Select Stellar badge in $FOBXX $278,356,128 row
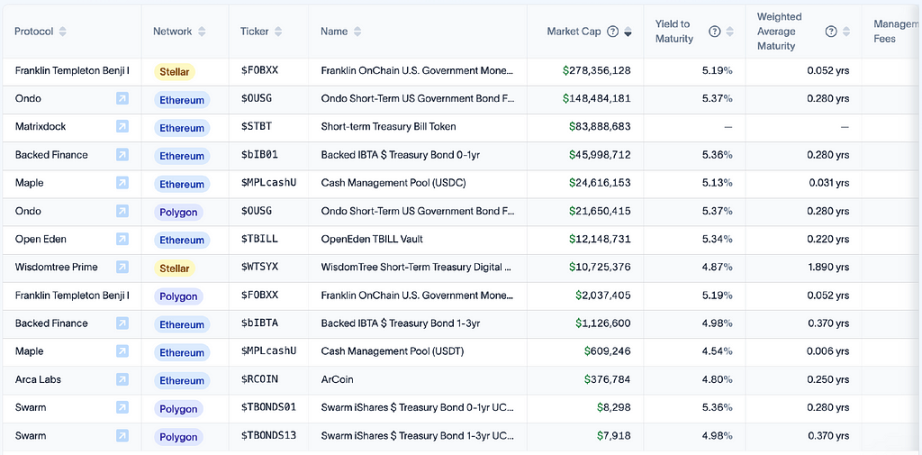Viewport: 922px width, 455px height. click(174, 72)
